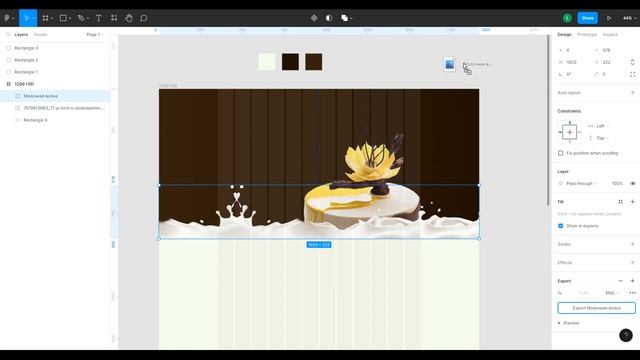
Task: Add export setting with plus icon
Action: (x=632, y=281)
